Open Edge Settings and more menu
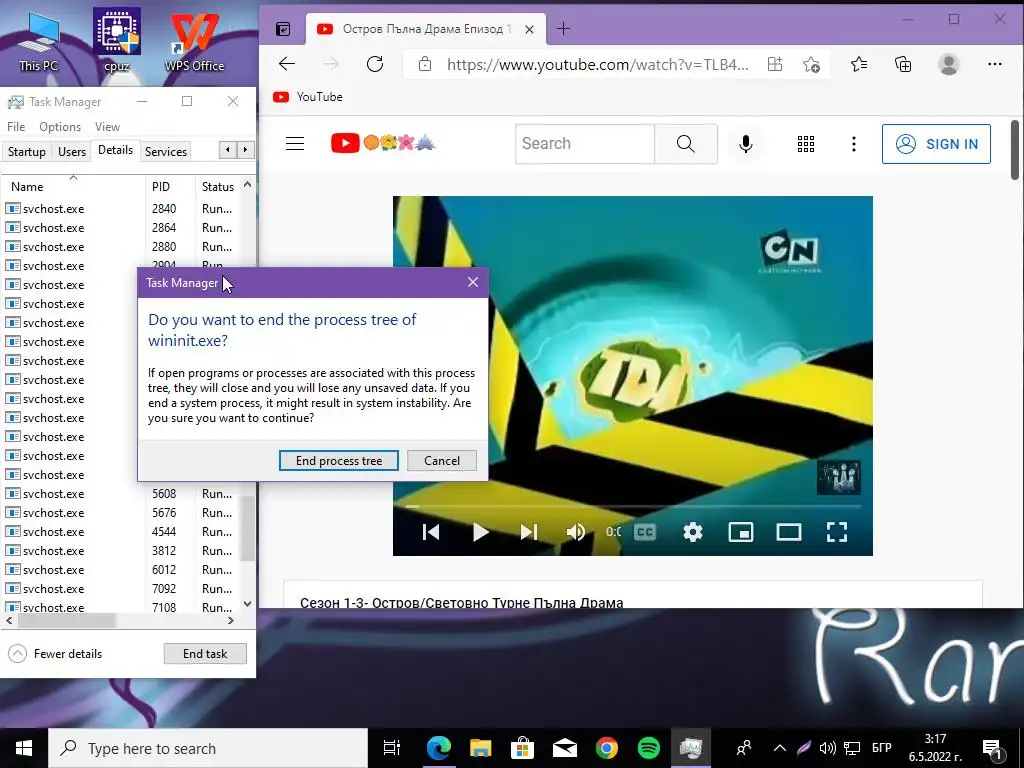1024x768 pixels. pos(995,64)
